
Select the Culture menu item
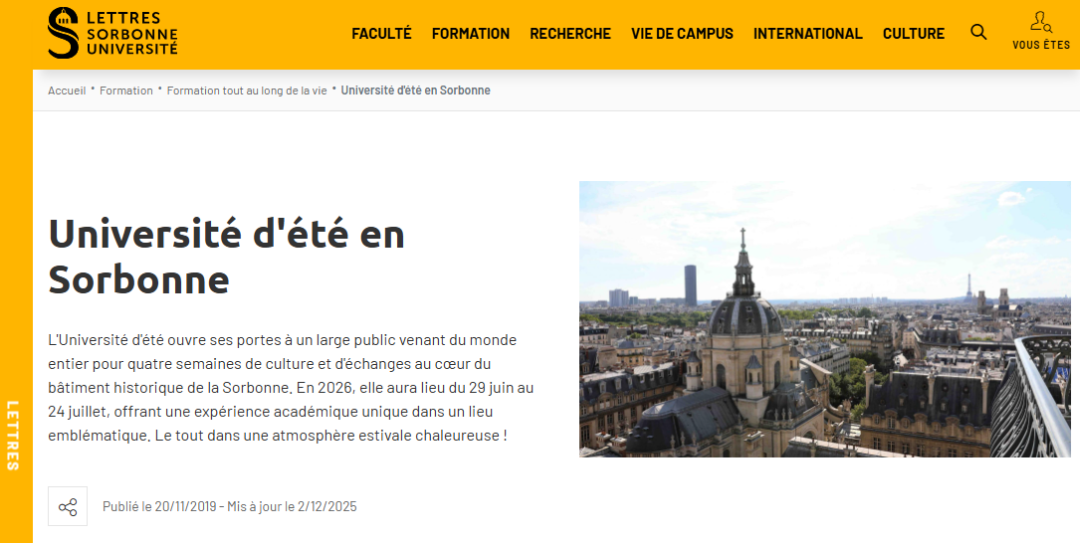[913, 33]
